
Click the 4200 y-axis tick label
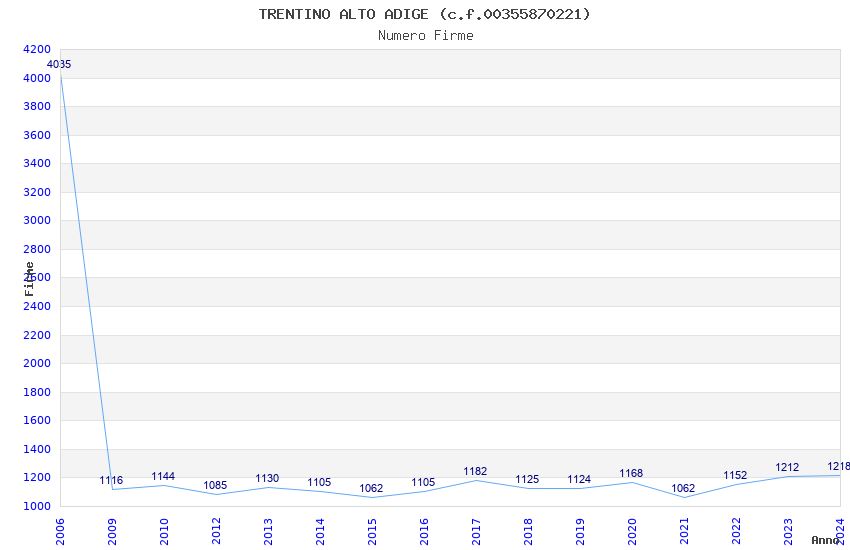click(37, 49)
